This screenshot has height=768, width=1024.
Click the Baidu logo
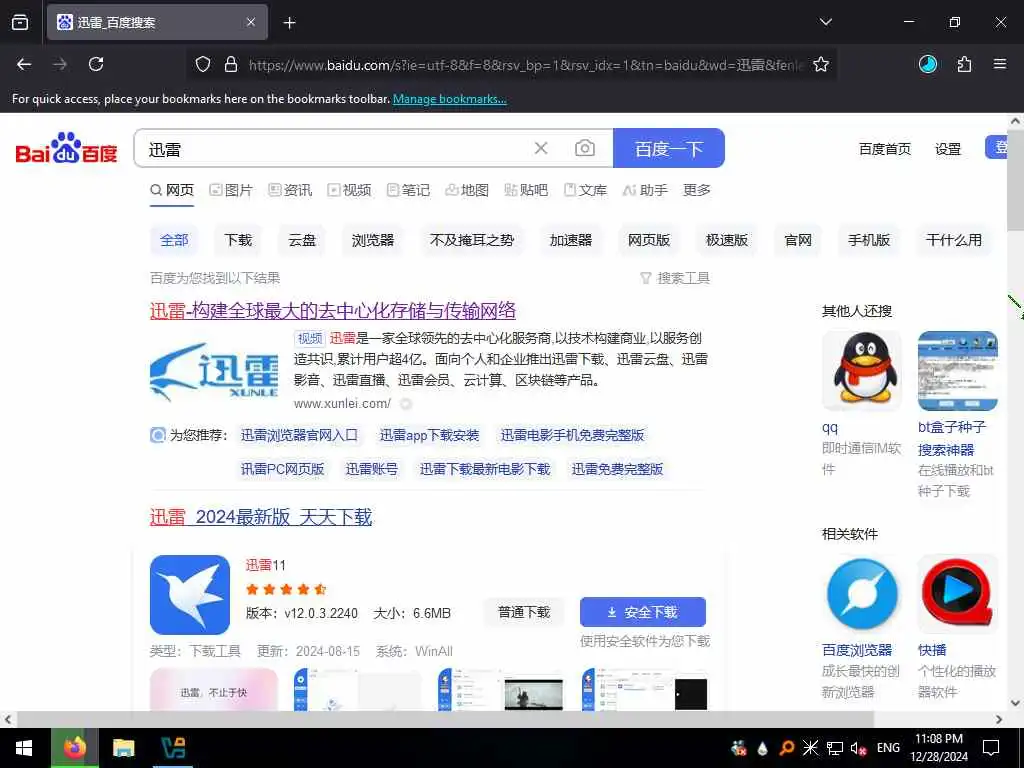point(67,148)
